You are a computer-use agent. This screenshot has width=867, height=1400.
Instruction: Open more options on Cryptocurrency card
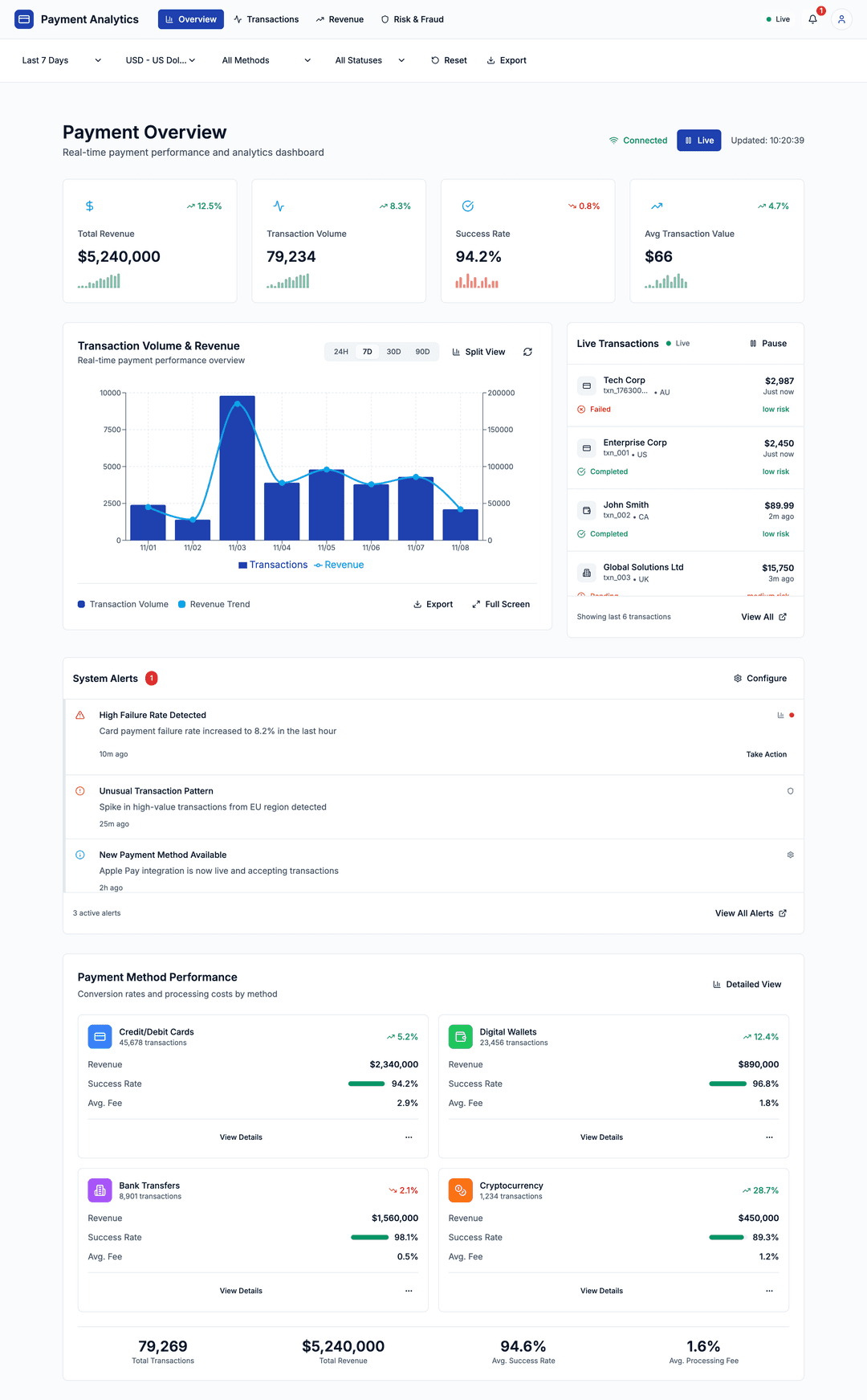tap(769, 1291)
